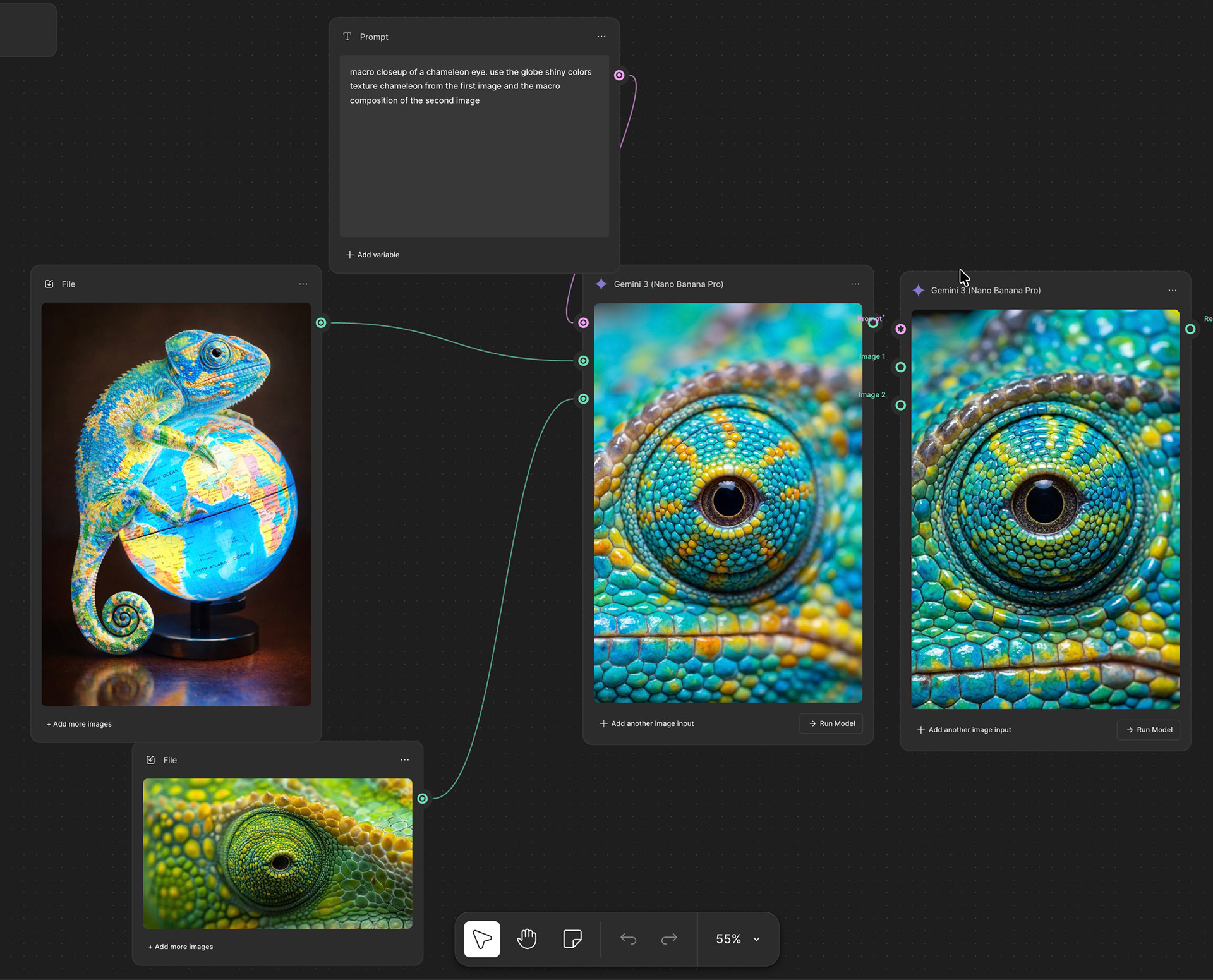Click green eye File output connector
1213x980 pixels.
coord(423,799)
